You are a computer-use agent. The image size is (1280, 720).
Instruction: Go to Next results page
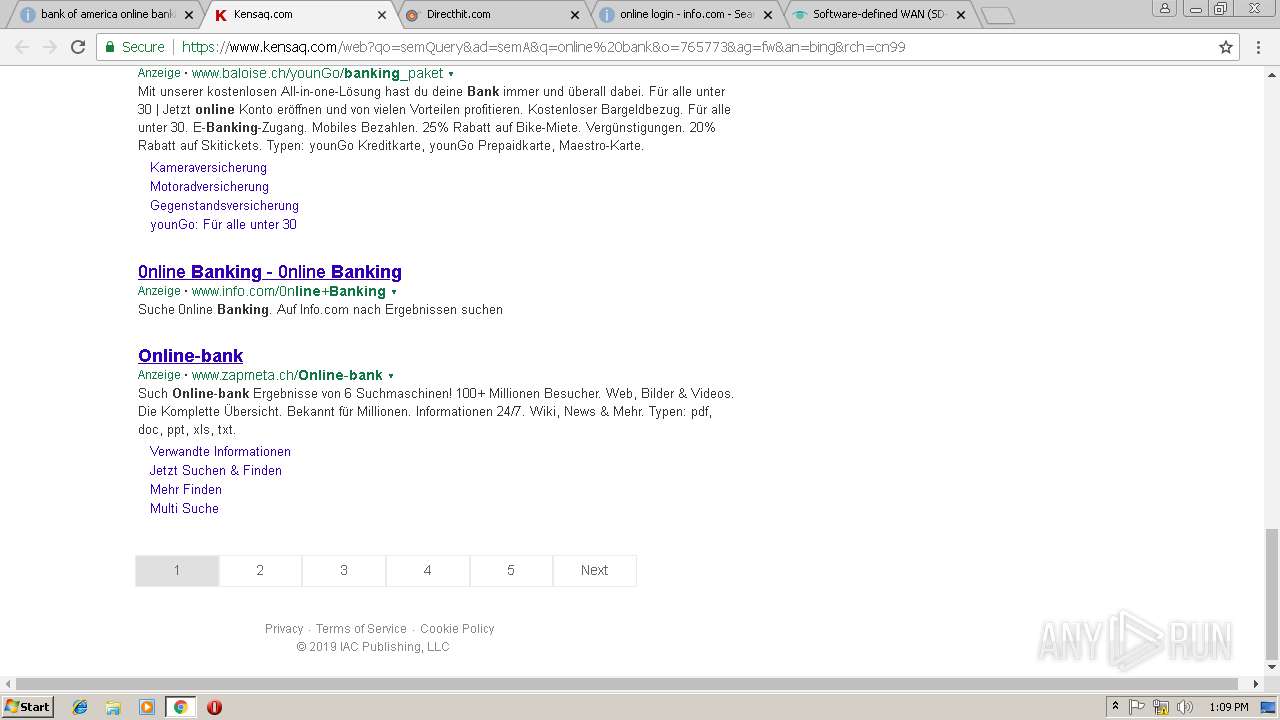[x=594, y=570]
